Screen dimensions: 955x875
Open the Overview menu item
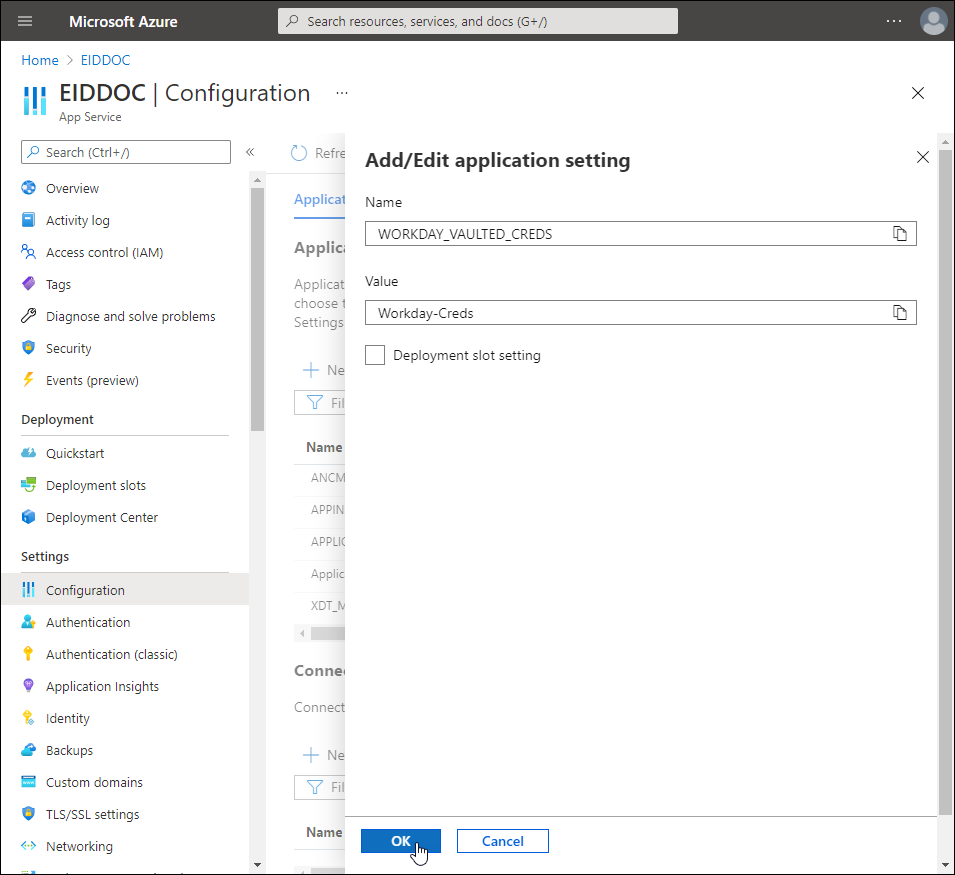(72, 188)
